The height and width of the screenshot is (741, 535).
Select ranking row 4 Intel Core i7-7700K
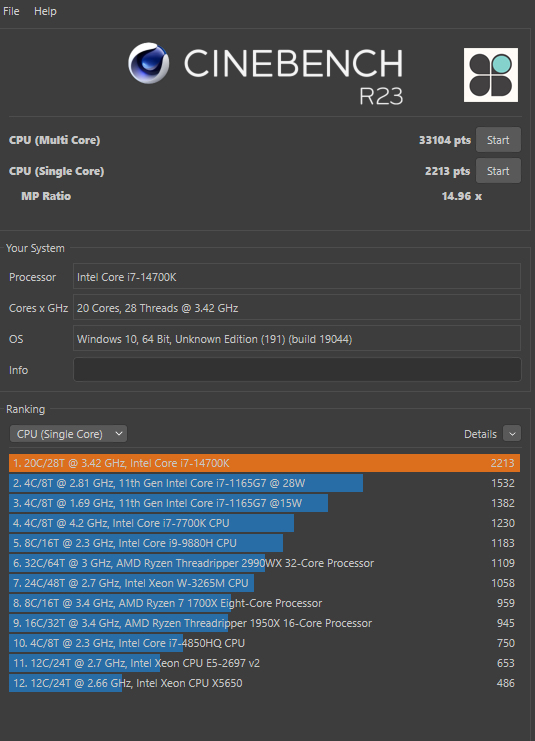pos(264,523)
